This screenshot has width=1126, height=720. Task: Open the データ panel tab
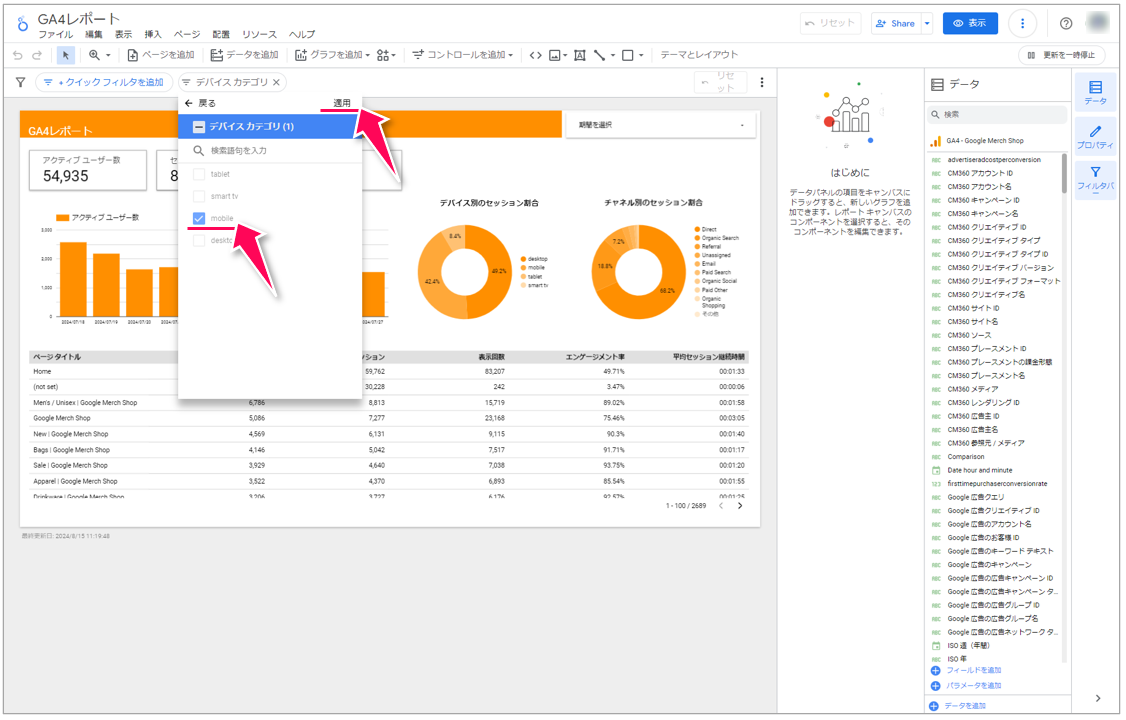click(1095, 93)
